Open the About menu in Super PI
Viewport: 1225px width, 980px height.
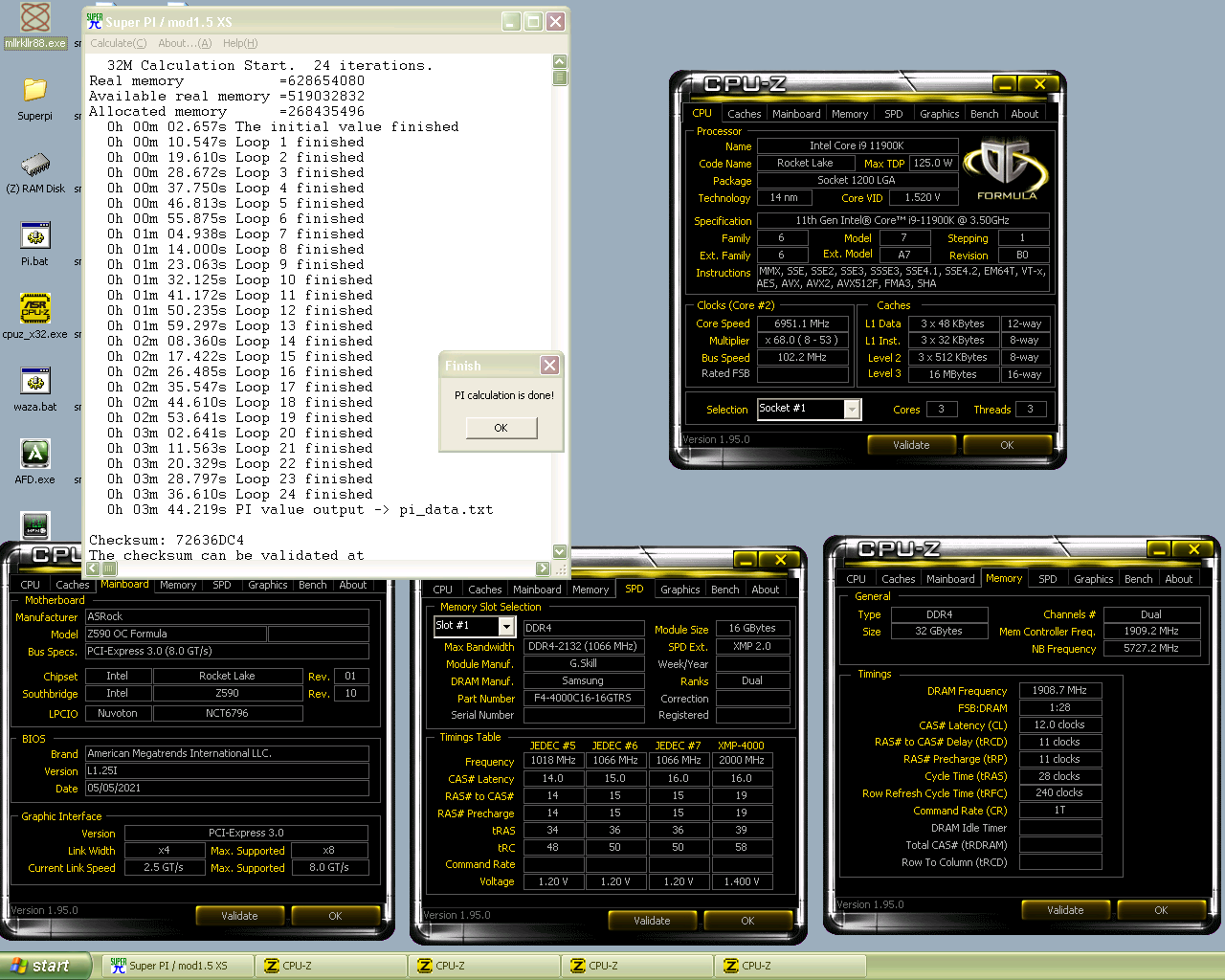click(185, 43)
